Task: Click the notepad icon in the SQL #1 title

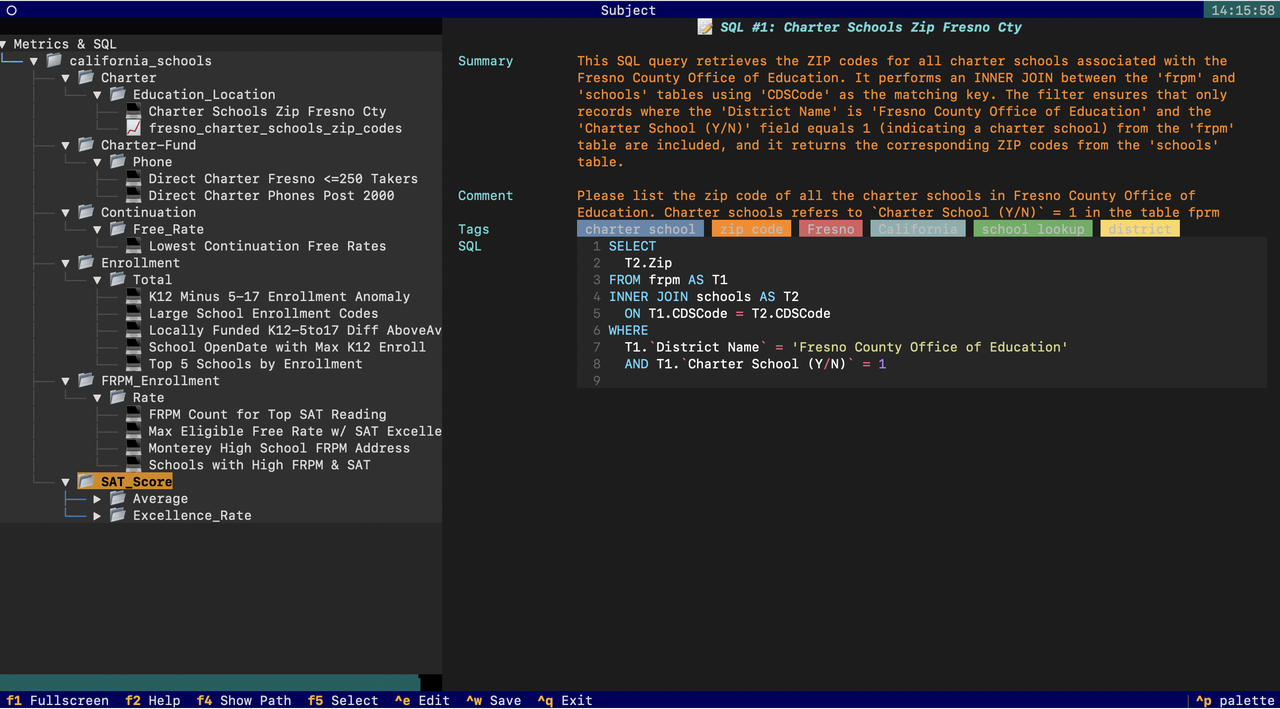Action: tap(705, 27)
